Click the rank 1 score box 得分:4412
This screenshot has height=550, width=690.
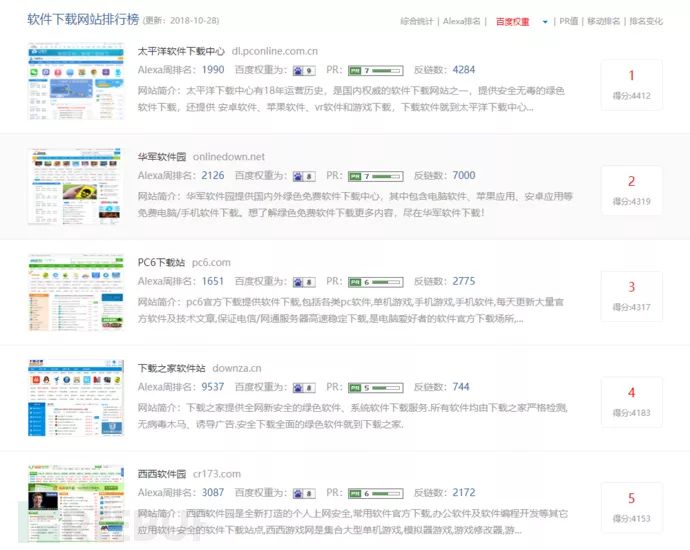click(x=631, y=85)
